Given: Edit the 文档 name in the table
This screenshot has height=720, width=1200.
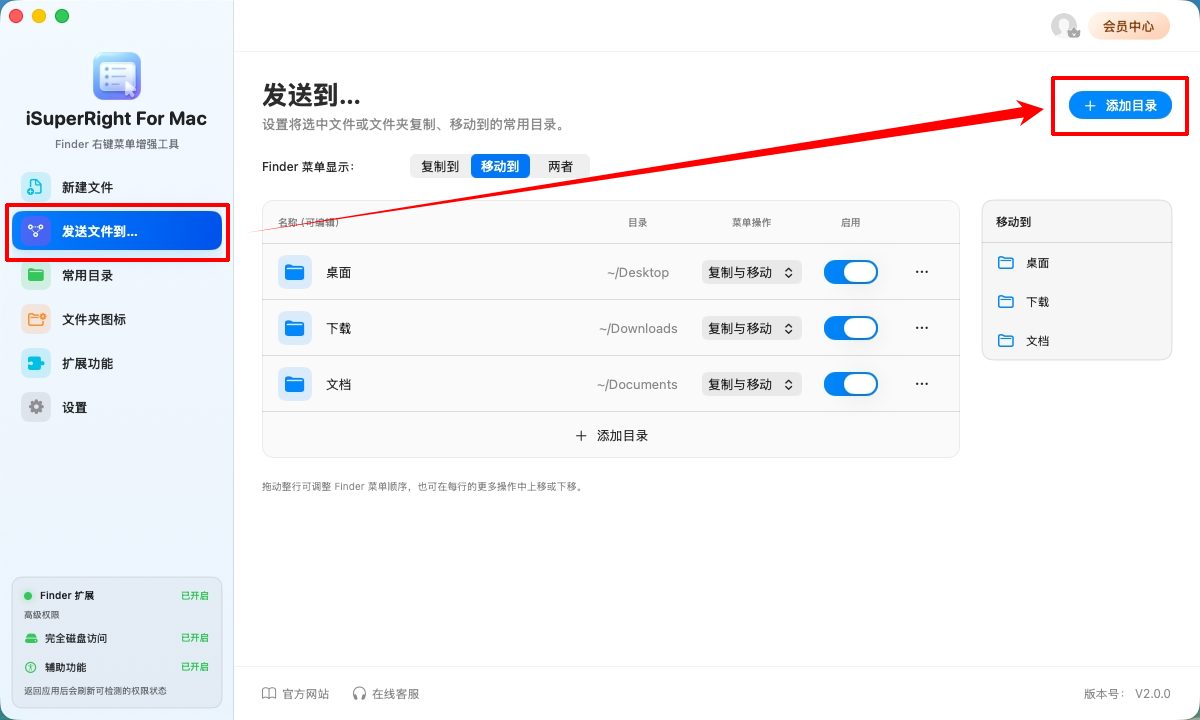Looking at the screenshot, I should point(339,384).
